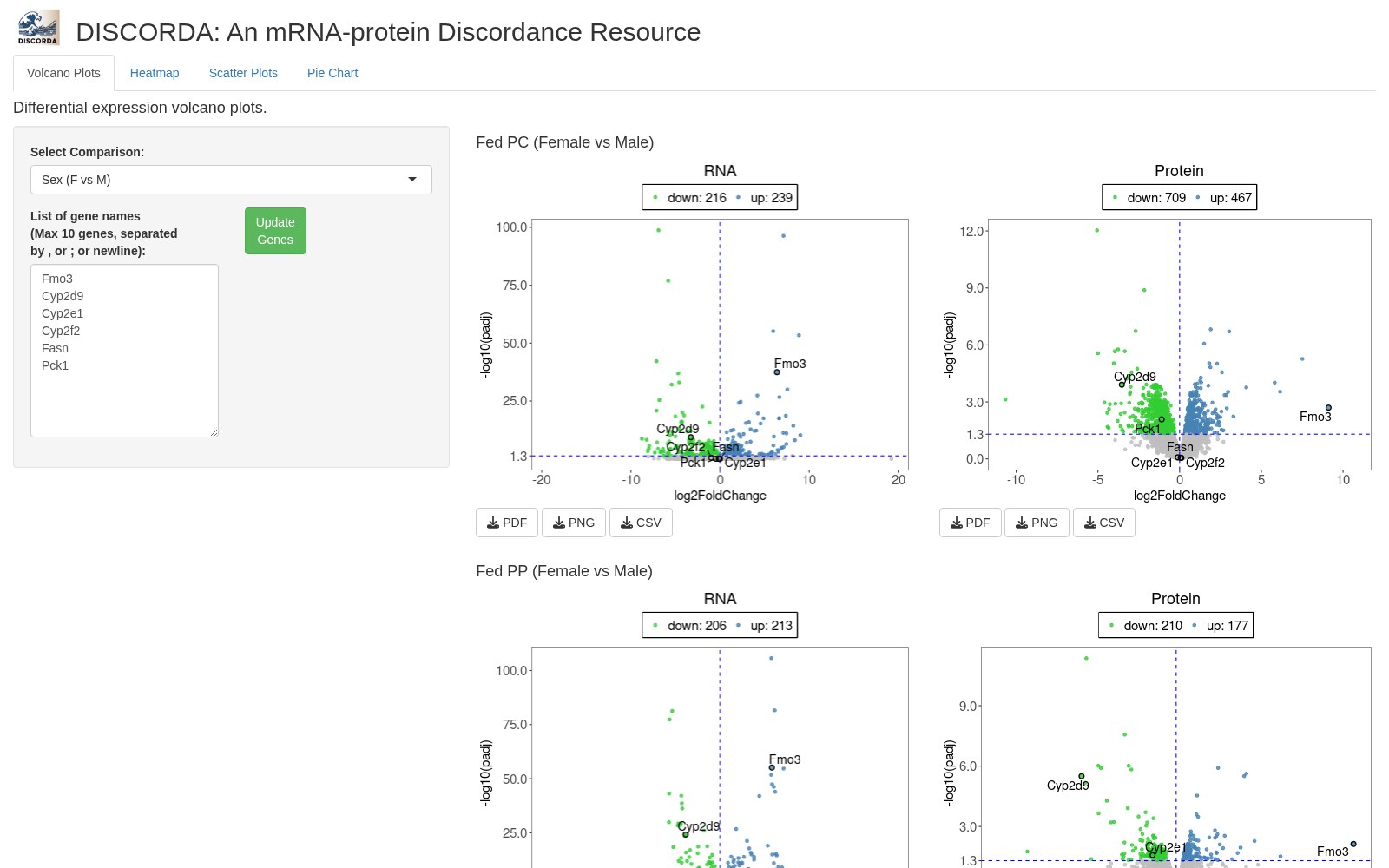1389x868 pixels.
Task: Click 'up: 467' legend entry in Fed PC Protein
Action: click(1223, 198)
